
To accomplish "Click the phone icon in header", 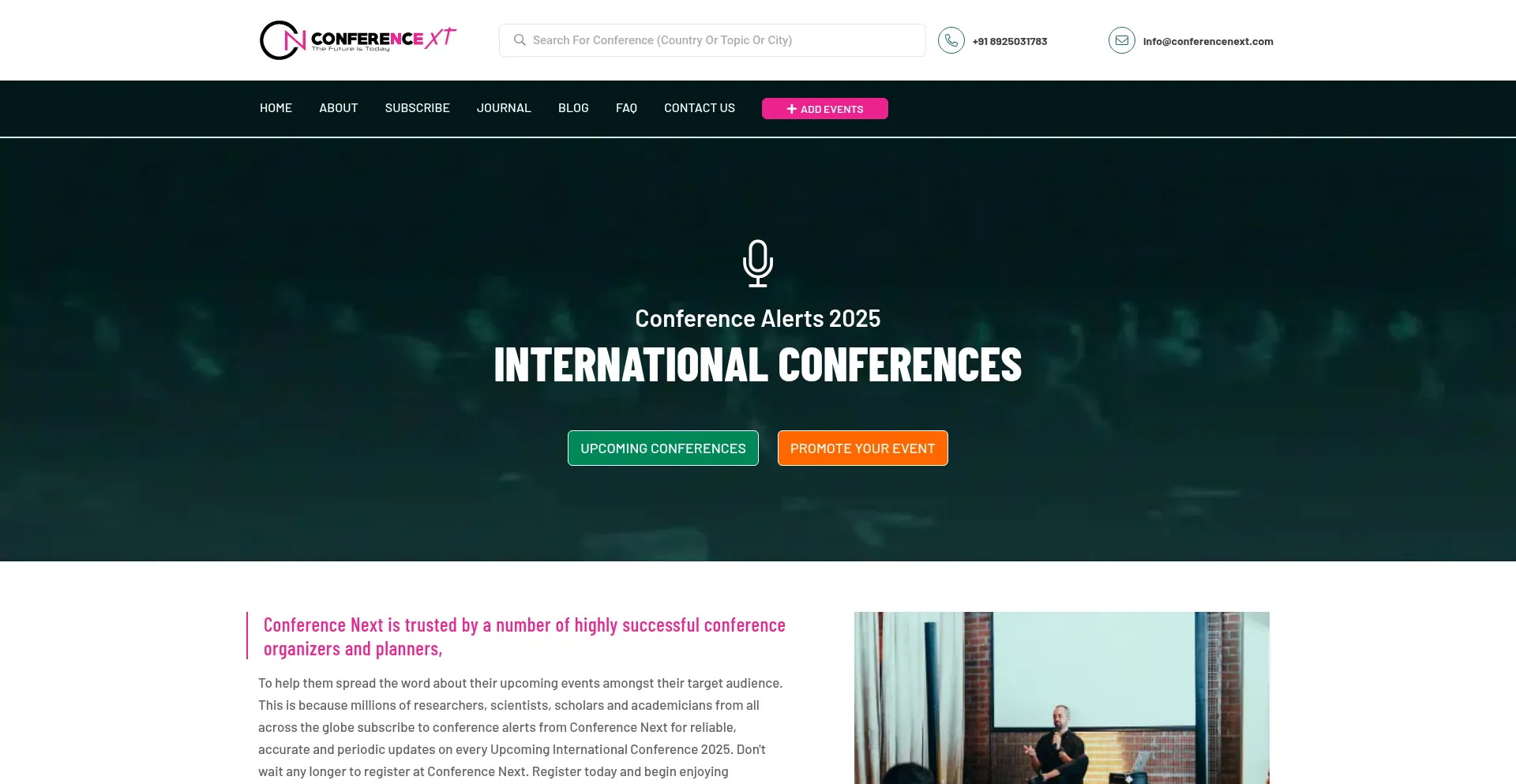I will (x=951, y=40).
